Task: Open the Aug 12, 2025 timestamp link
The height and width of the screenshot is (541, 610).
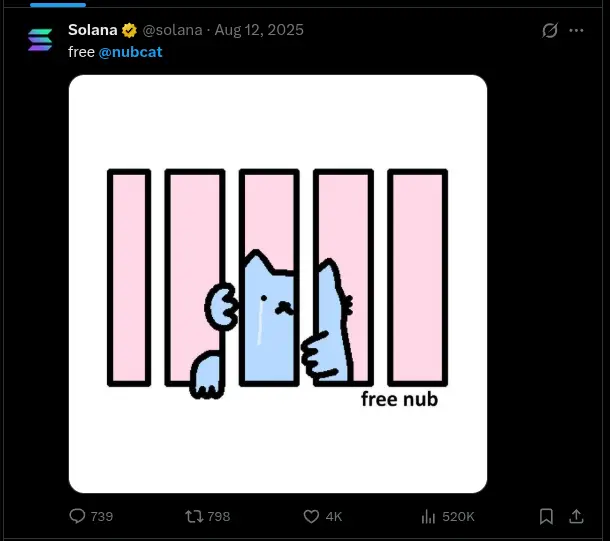Action: (259, 30)
